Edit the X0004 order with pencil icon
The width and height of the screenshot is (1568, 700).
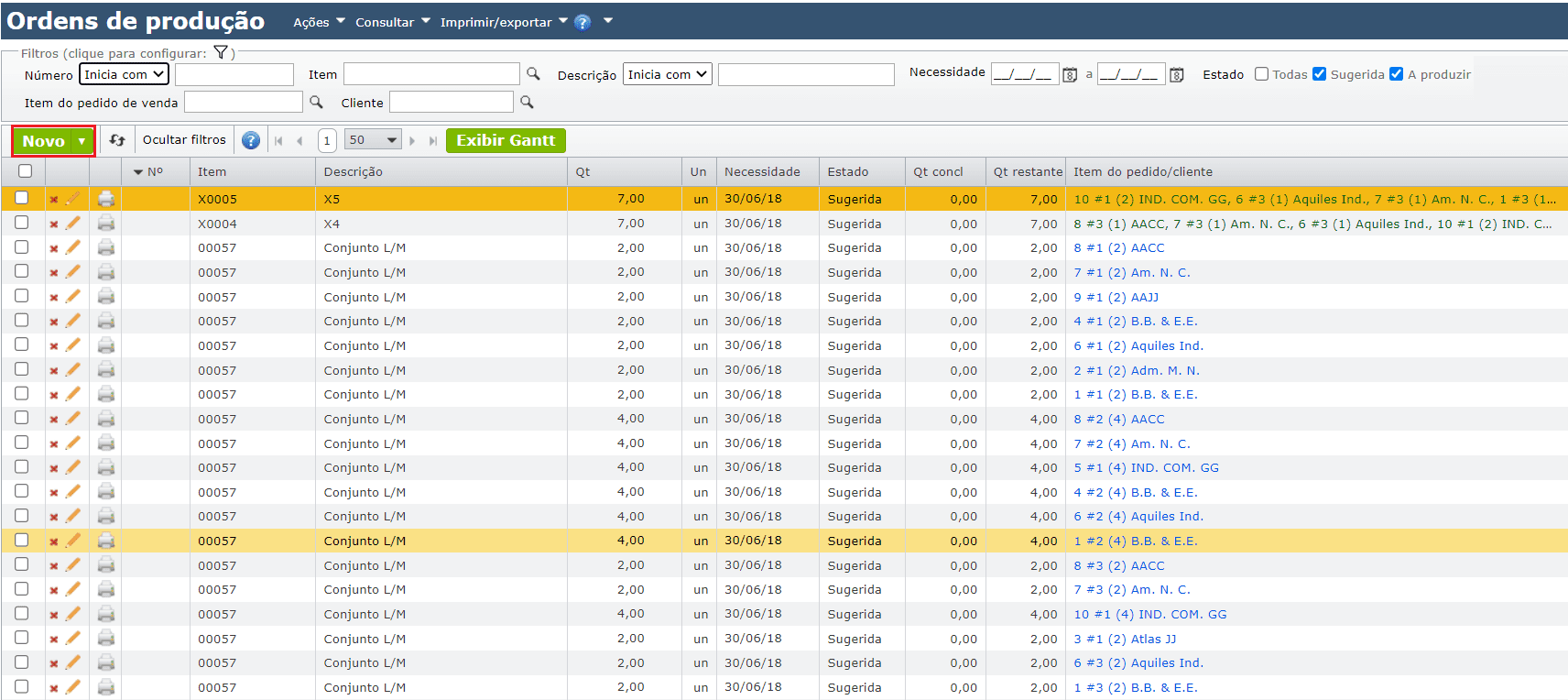pyautogui.click(x=73, y=223)
